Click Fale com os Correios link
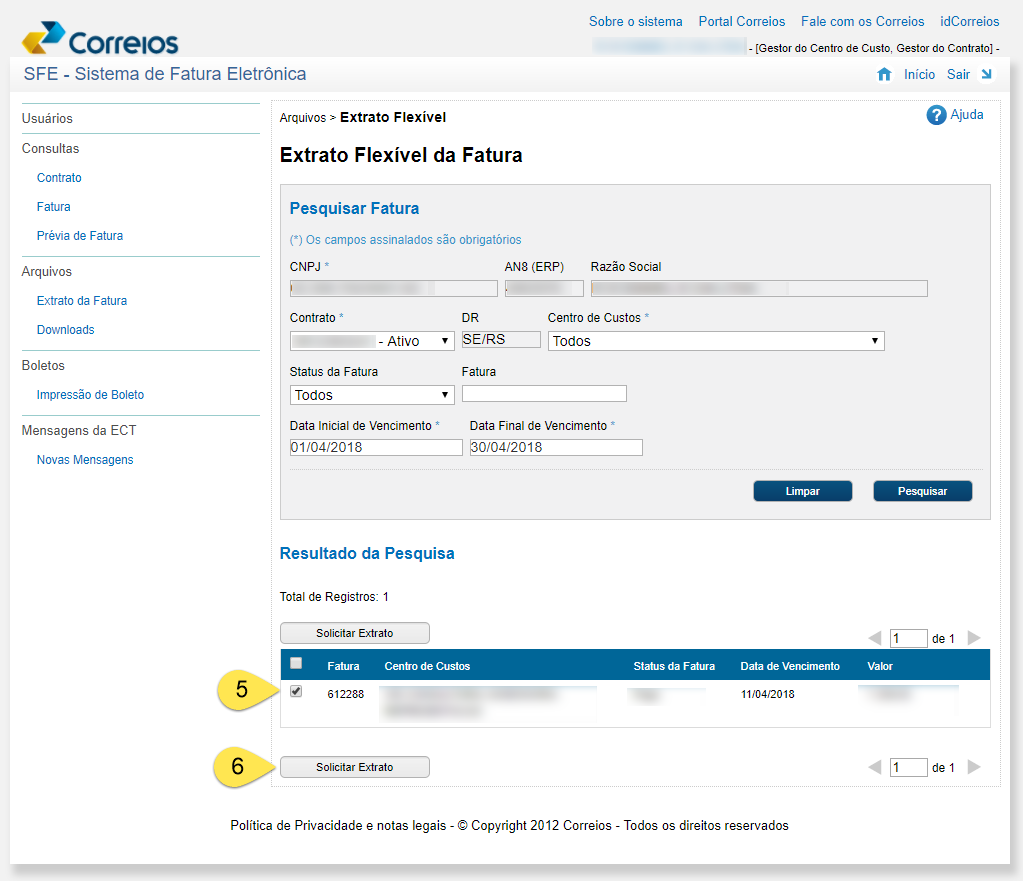1023x881 pixels. pos(863,22)
